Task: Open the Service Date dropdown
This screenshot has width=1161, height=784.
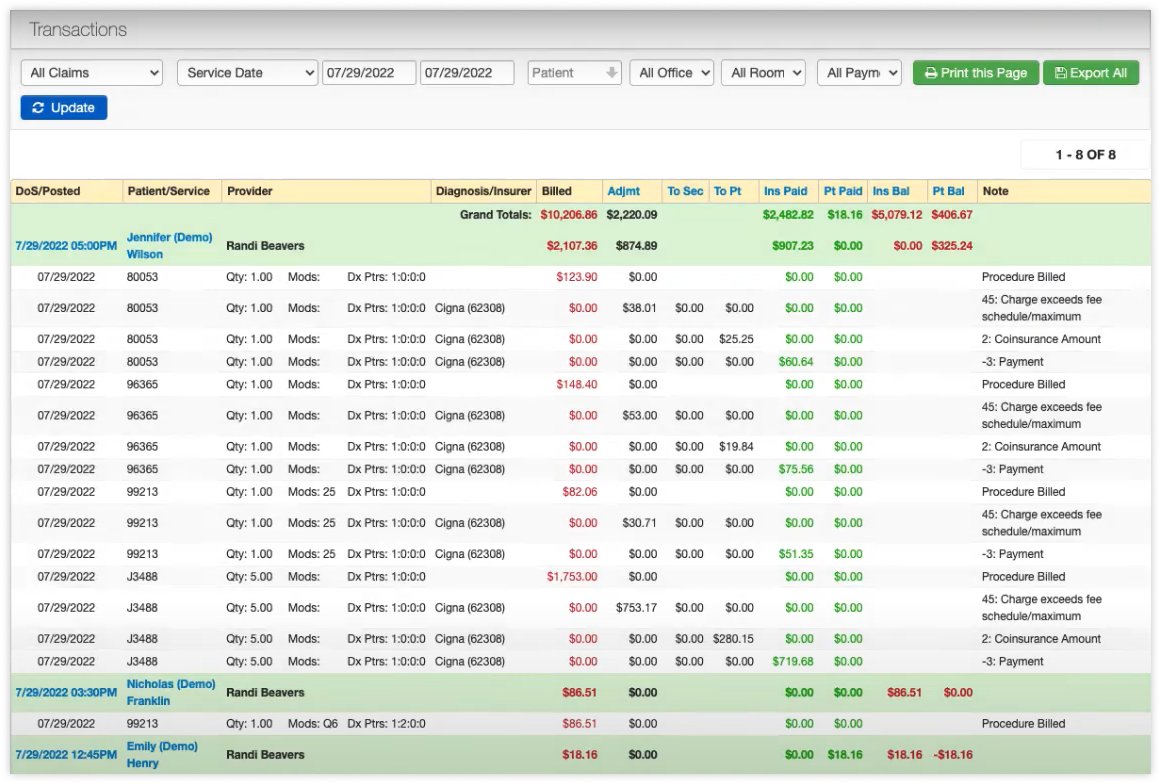Action: pyautogui.click(x=246, y=72)
